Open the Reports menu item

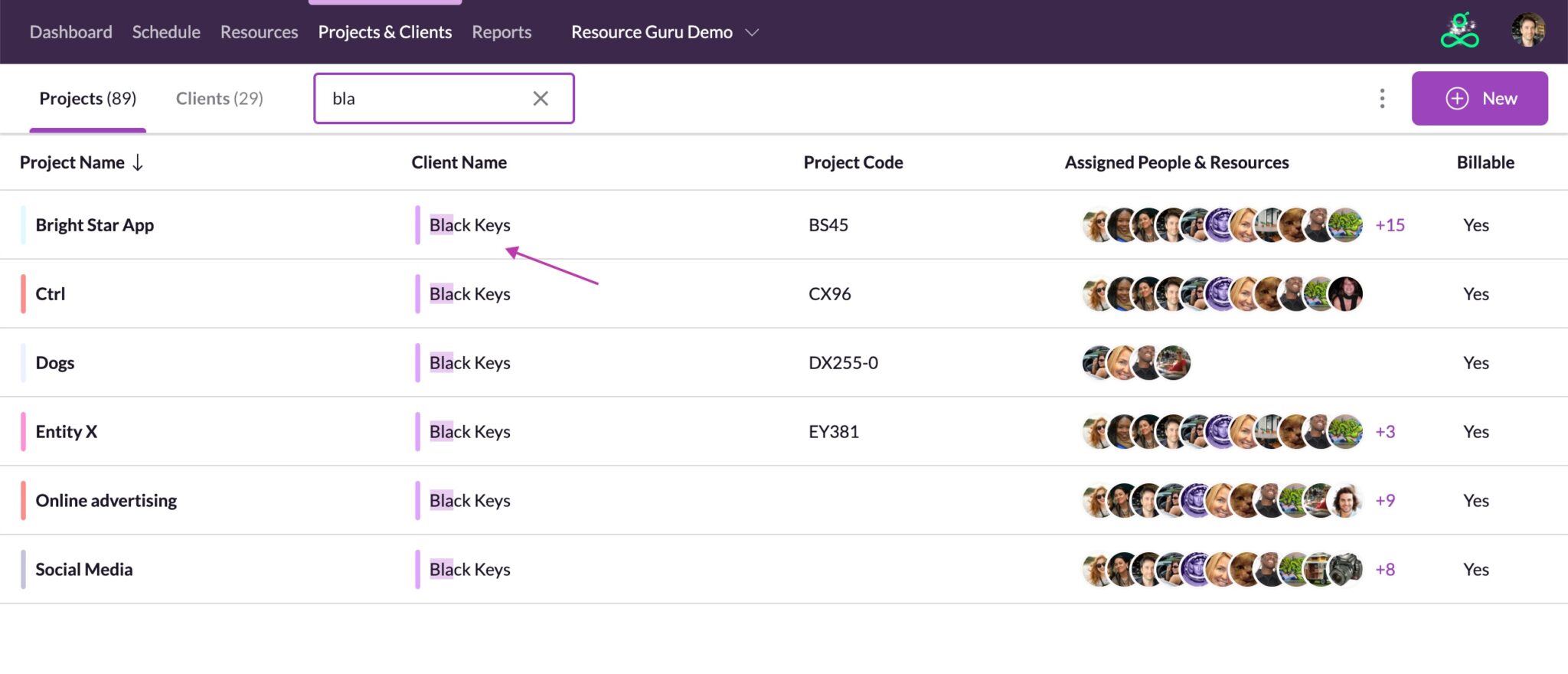[501, 32]
